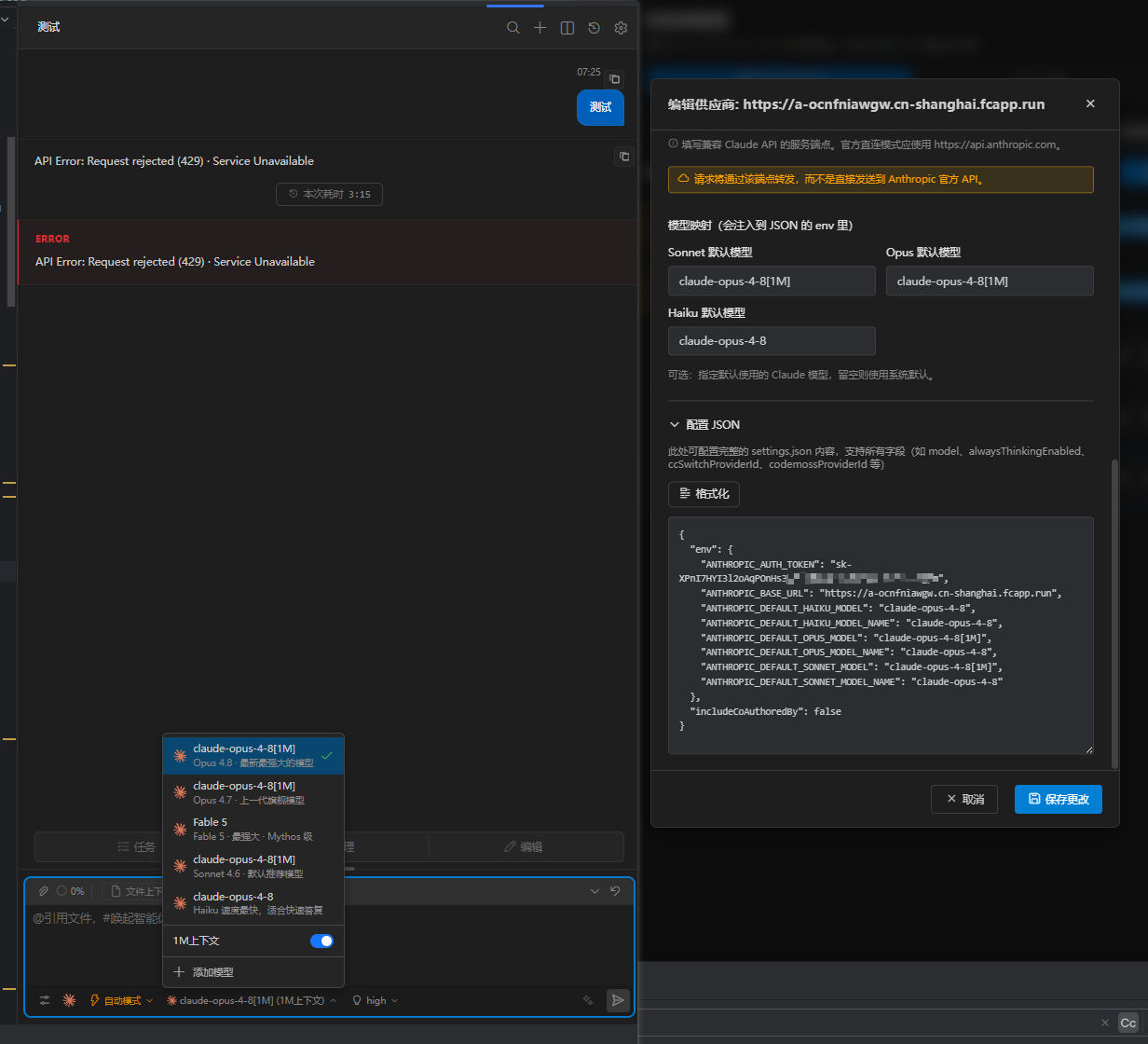1148x1044 pixels.
Task: Click the 测试 message bubble
Action: 600,107
